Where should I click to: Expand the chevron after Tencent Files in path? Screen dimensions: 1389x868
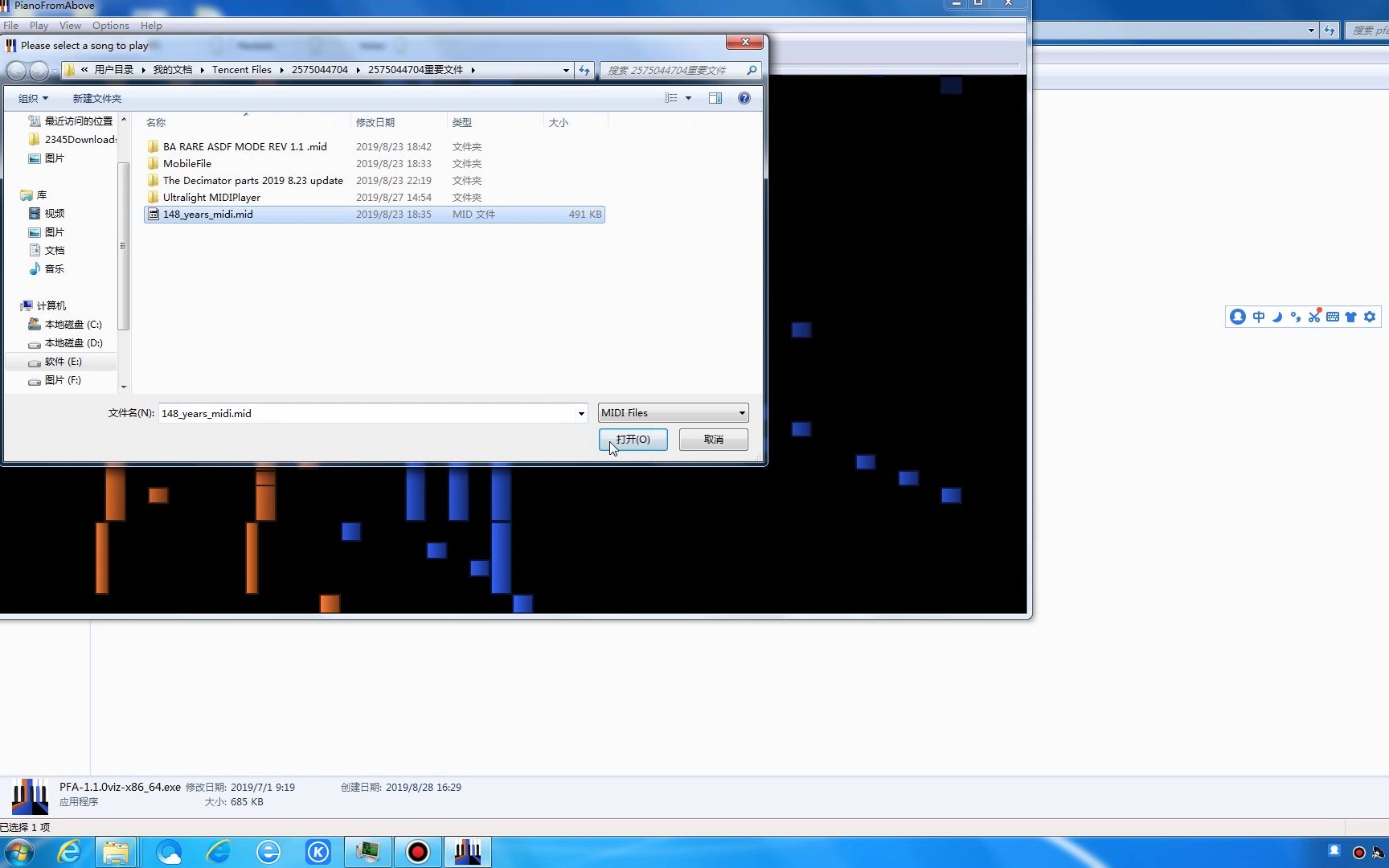282,70
